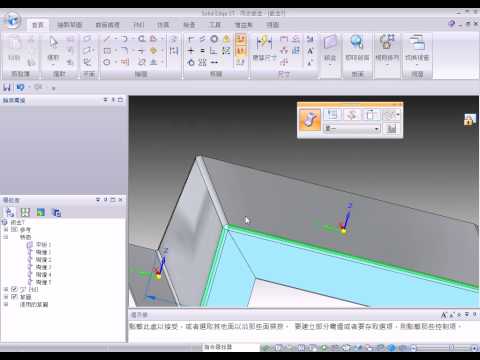Choose the Rectangle sketch tool

(x=107, y=51)
